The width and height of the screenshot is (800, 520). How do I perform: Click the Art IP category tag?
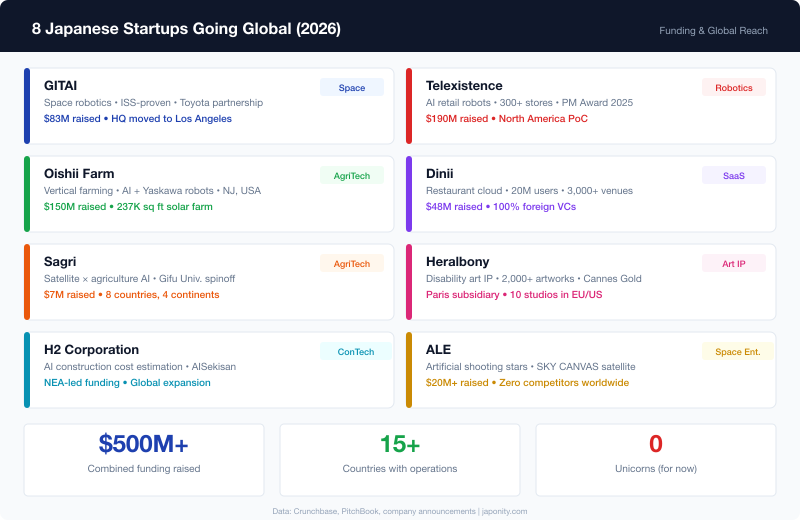pyautogui.click(x=734, y=263)
